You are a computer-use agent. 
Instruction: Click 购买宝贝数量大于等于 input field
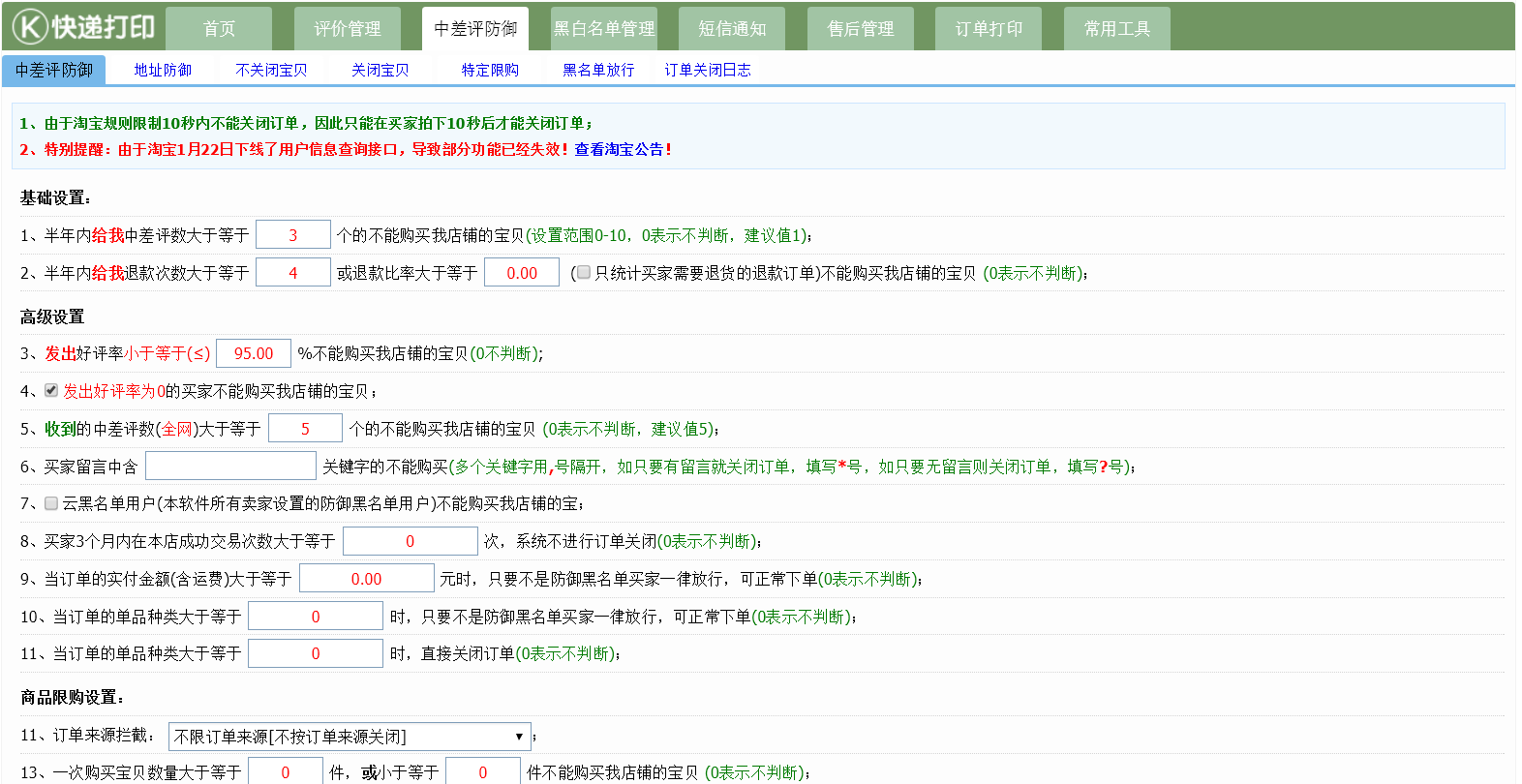(286, 771)
